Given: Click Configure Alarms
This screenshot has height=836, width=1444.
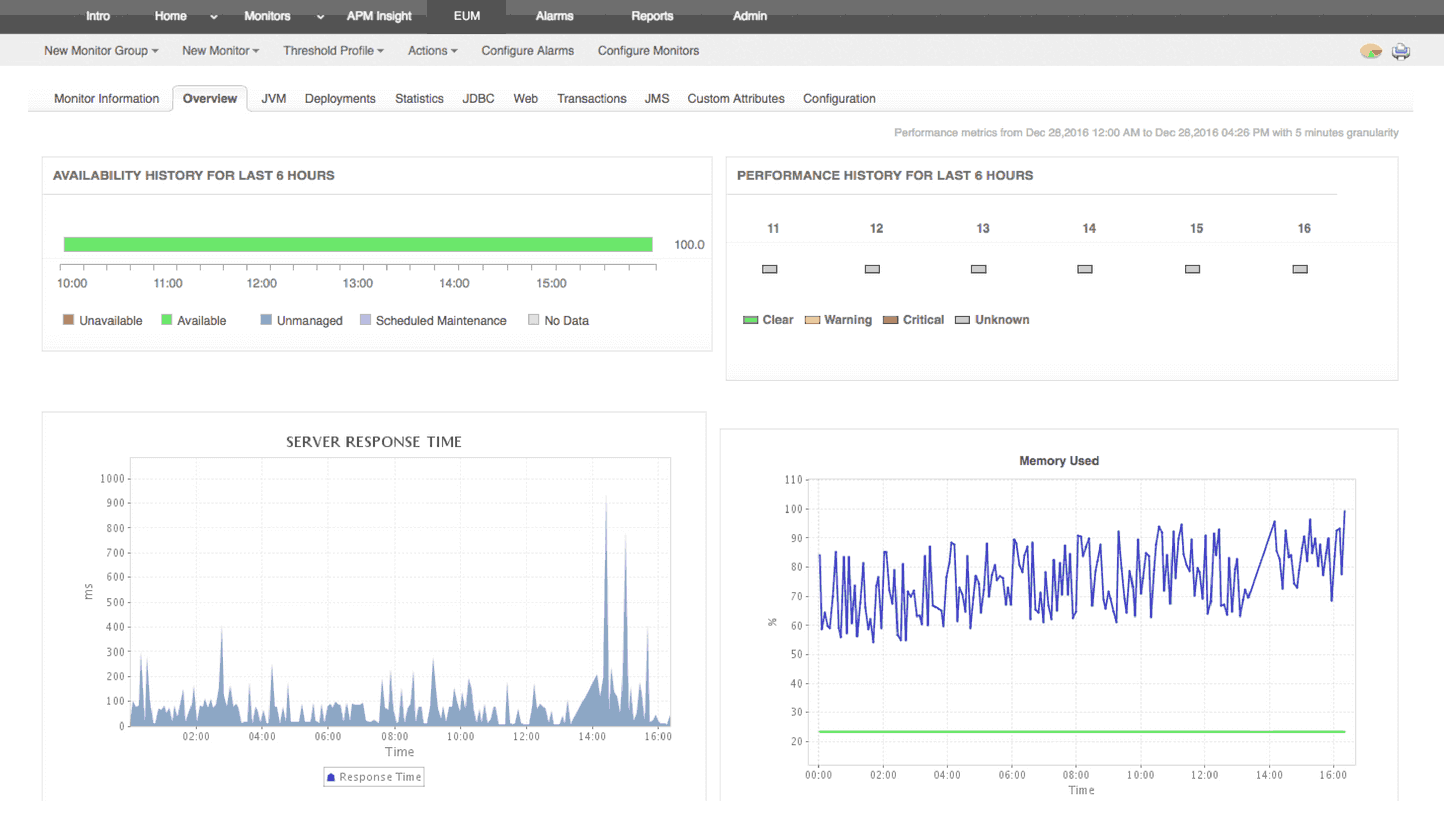Looking at the screenshot, I should [x=527, y=51].
